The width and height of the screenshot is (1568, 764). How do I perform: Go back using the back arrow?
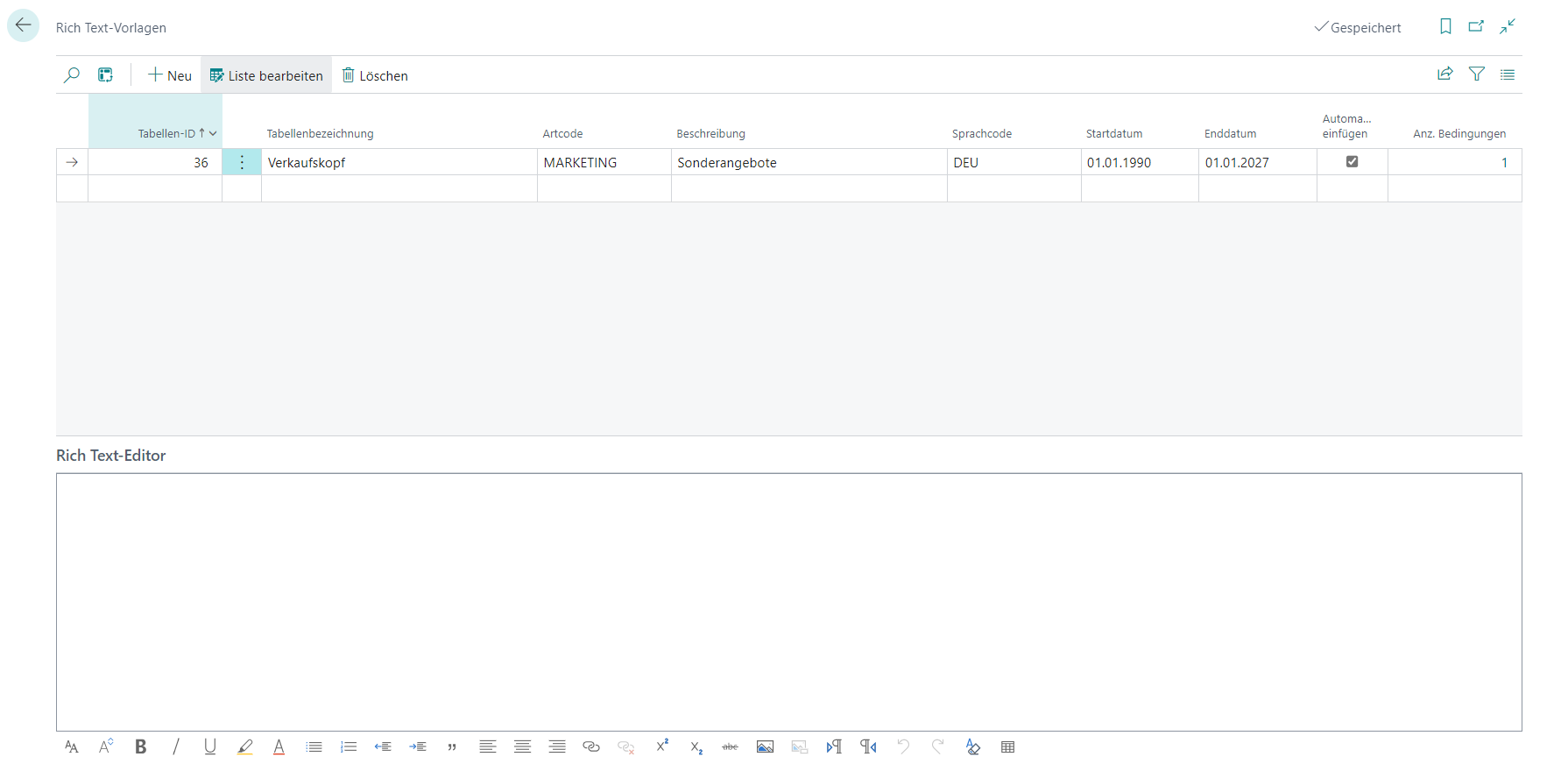23,25
